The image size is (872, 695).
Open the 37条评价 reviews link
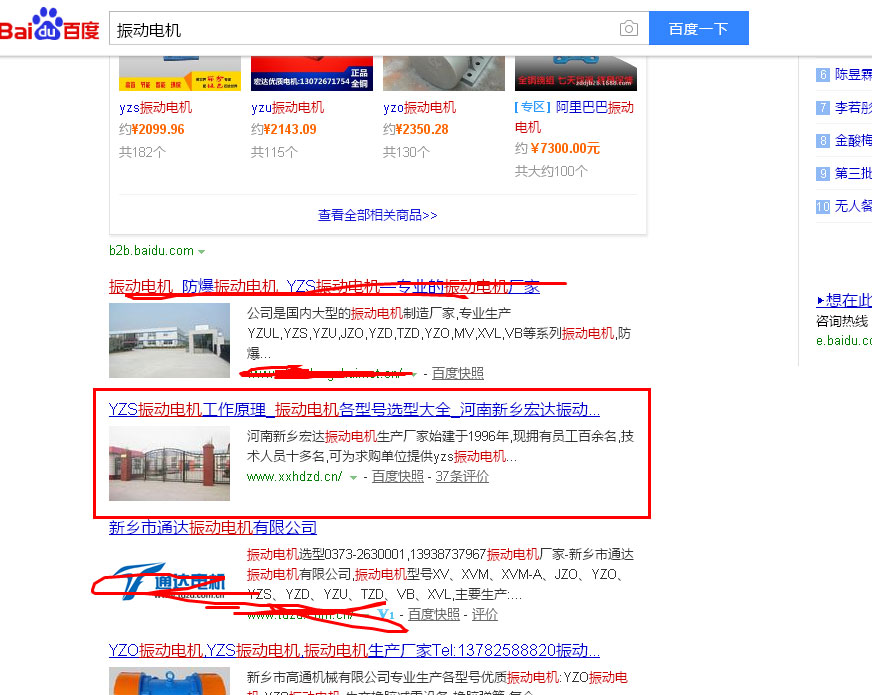[462, 477]
